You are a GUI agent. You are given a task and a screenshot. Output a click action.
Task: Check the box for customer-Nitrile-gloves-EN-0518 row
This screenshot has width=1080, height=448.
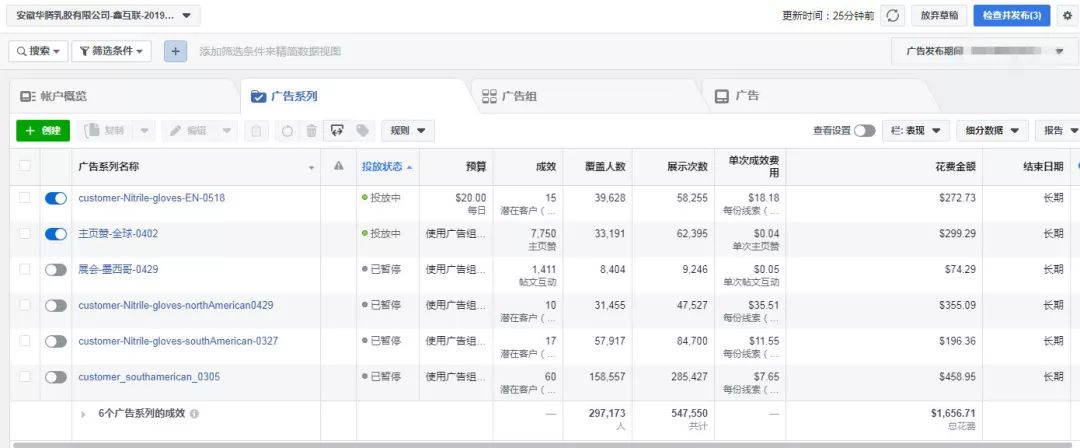pyautogui.click(x=25, y=198)
